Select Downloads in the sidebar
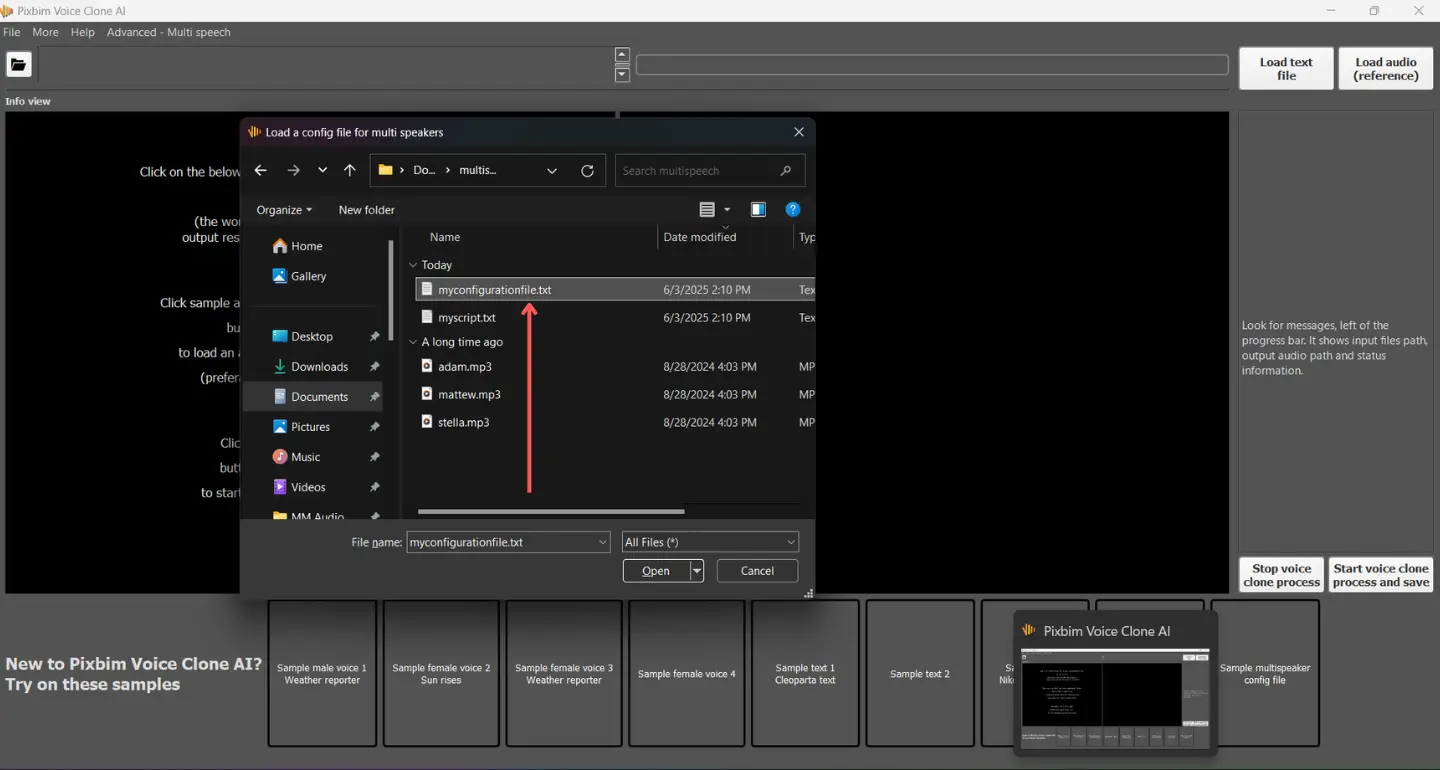The width and height of the screenshot is (1440, 770). [313, 367]
